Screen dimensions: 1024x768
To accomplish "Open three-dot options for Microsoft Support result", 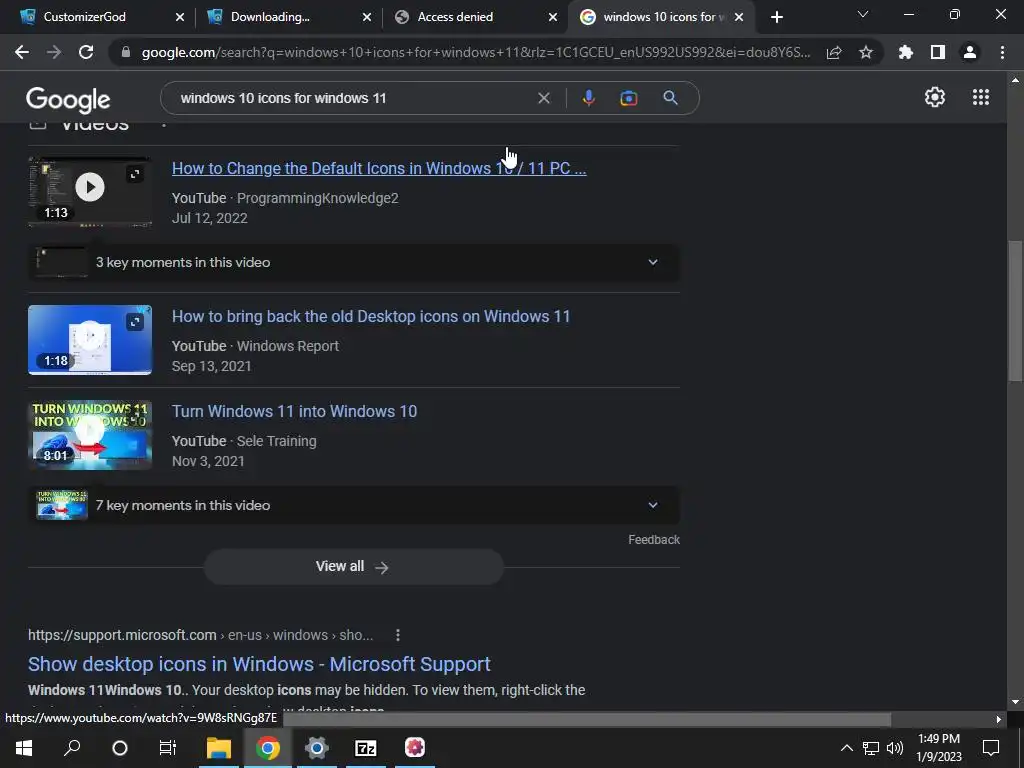I will (x=398, y=635).
